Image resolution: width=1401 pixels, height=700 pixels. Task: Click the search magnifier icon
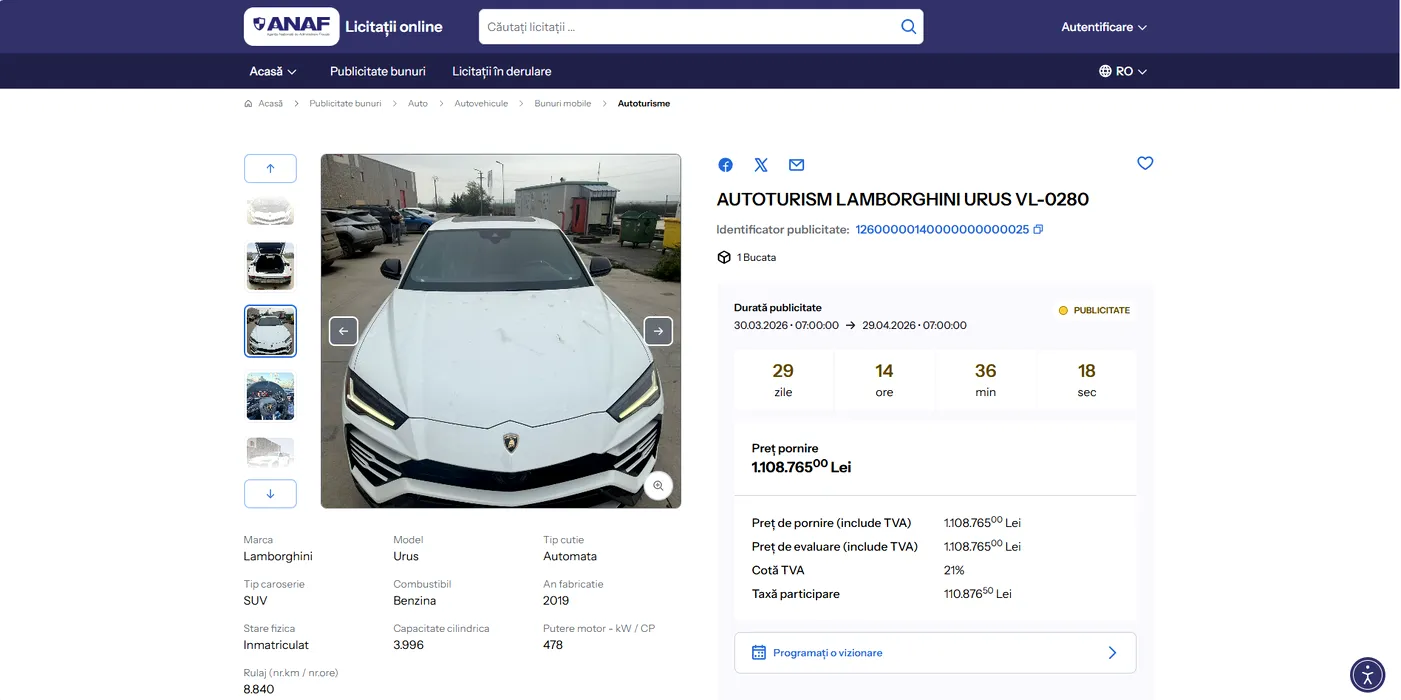point(908,27)
